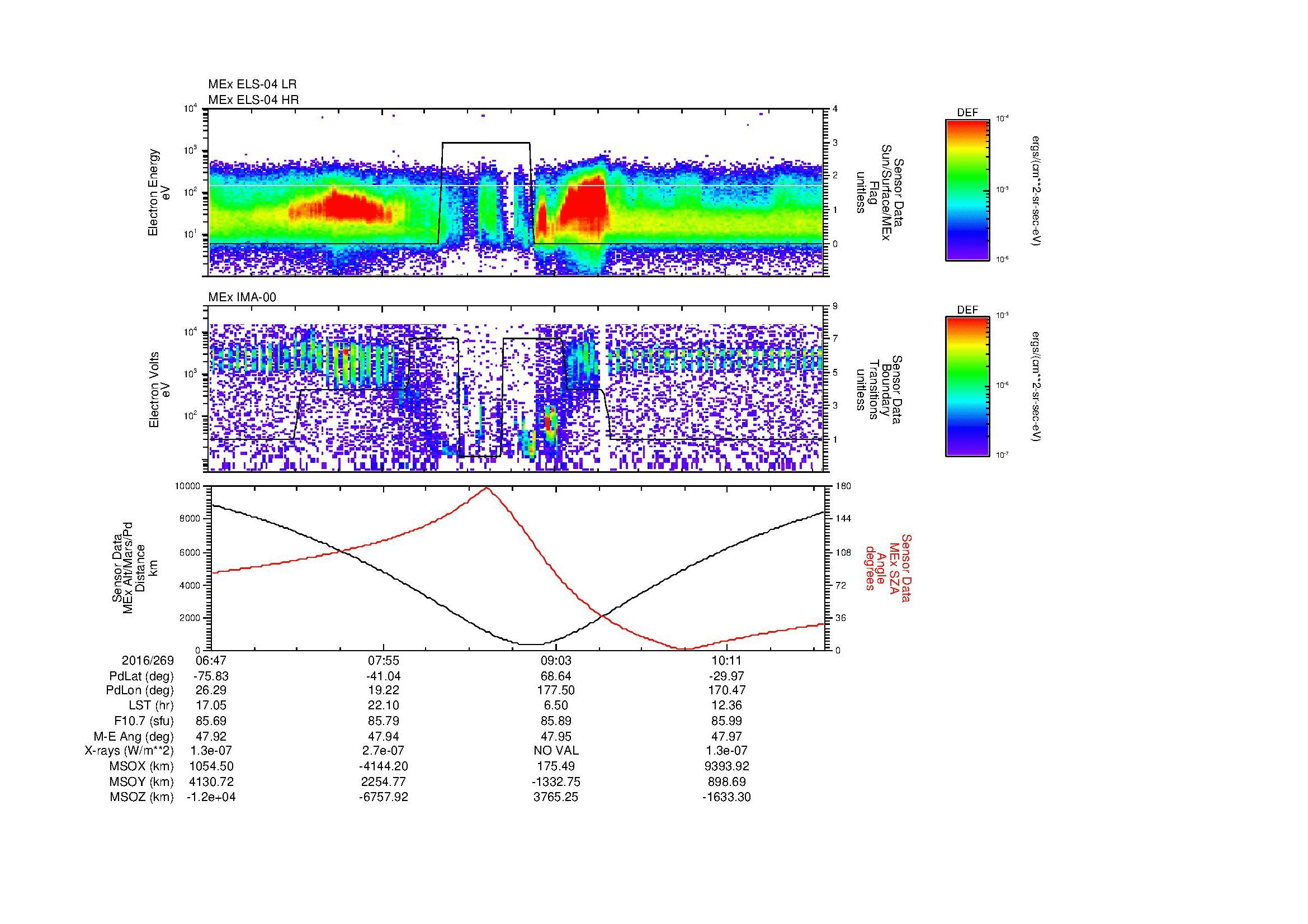The height and width of the screenshot is (924, 1308).
Task: Click the PdLon value 177.50
Action: [555, 690]
